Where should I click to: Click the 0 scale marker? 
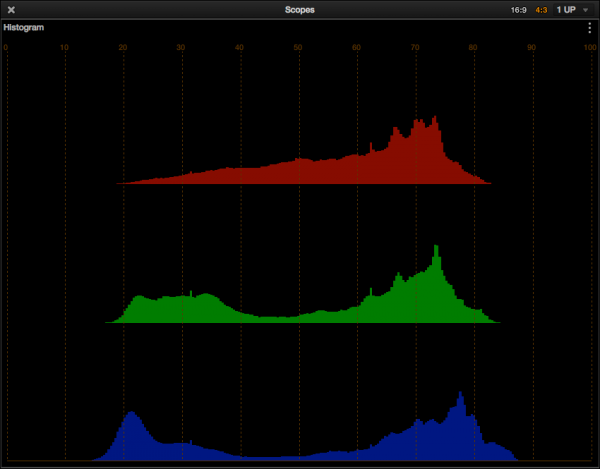coord(6,47)
